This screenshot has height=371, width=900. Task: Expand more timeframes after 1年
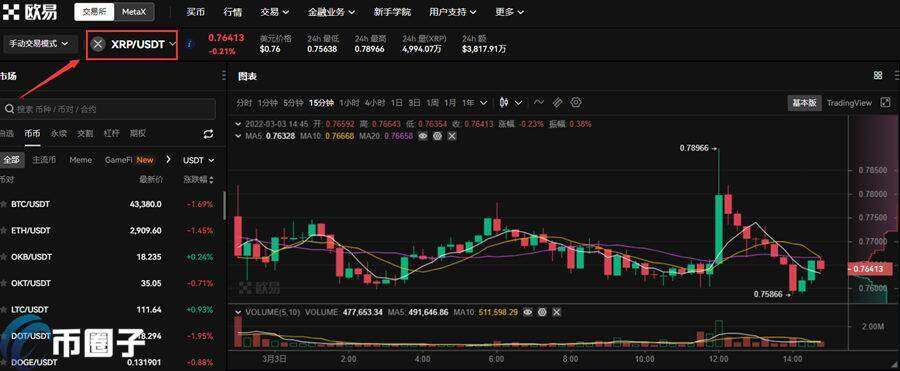tap(483, 103)
